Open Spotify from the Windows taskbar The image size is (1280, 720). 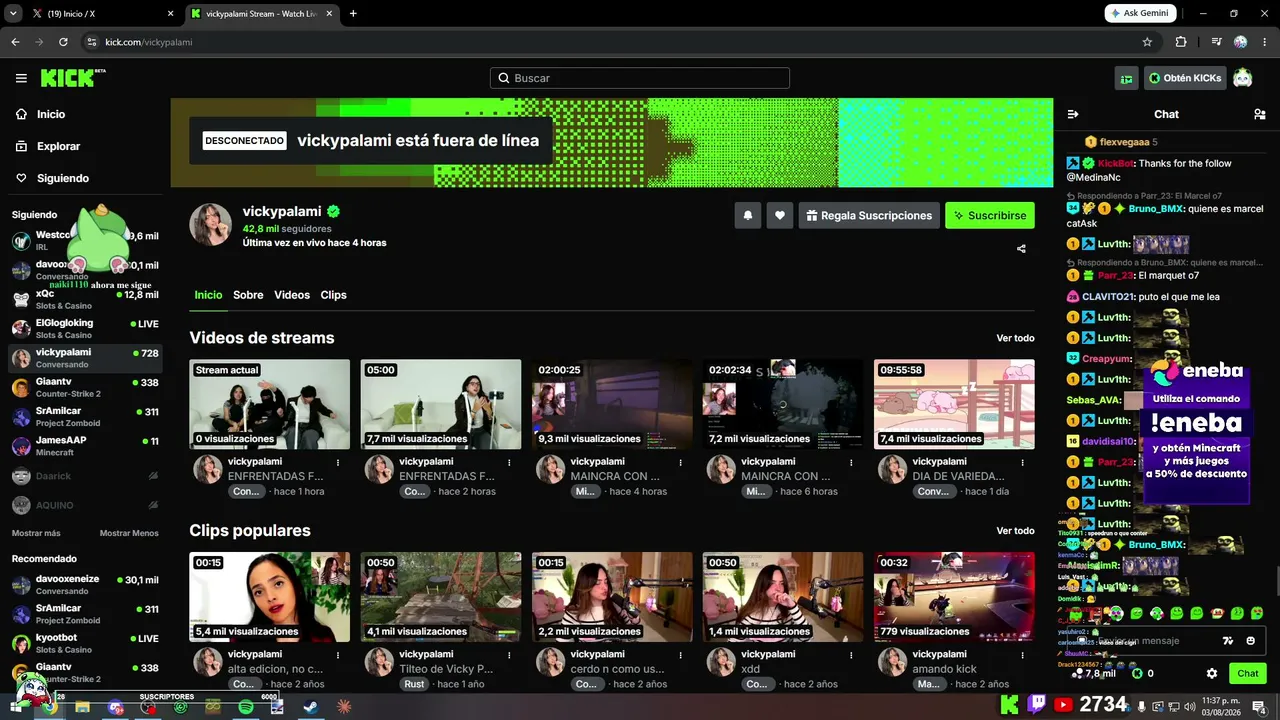tap(246, 707)
